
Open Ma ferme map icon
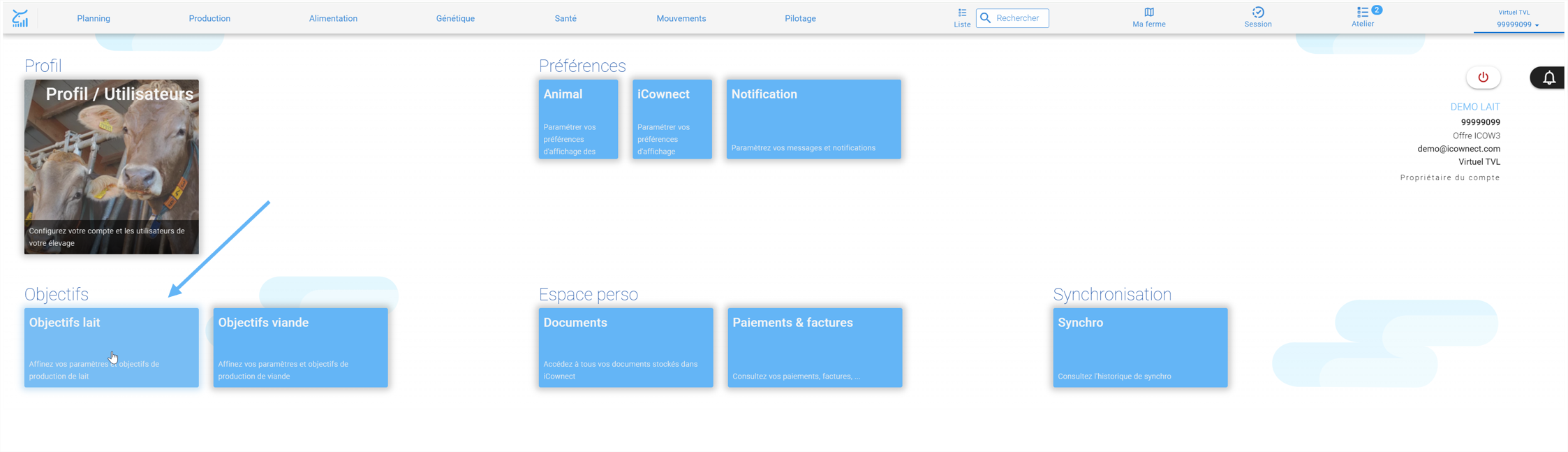tap(1149, 13)
